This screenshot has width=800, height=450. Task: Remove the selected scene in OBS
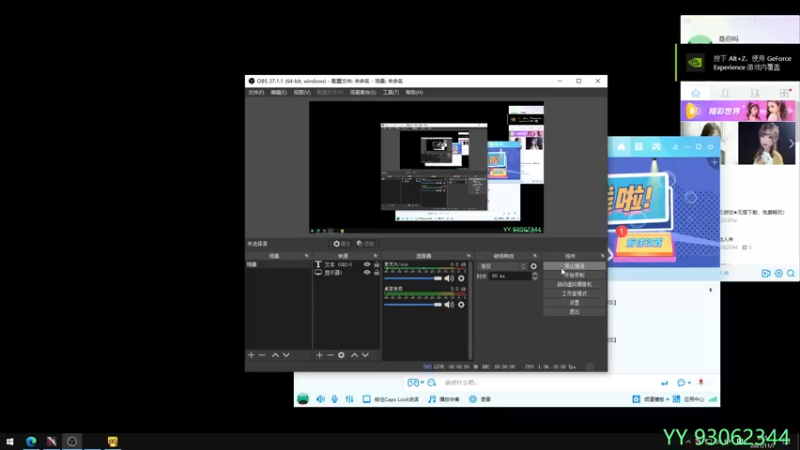click(x=262, y=355)
